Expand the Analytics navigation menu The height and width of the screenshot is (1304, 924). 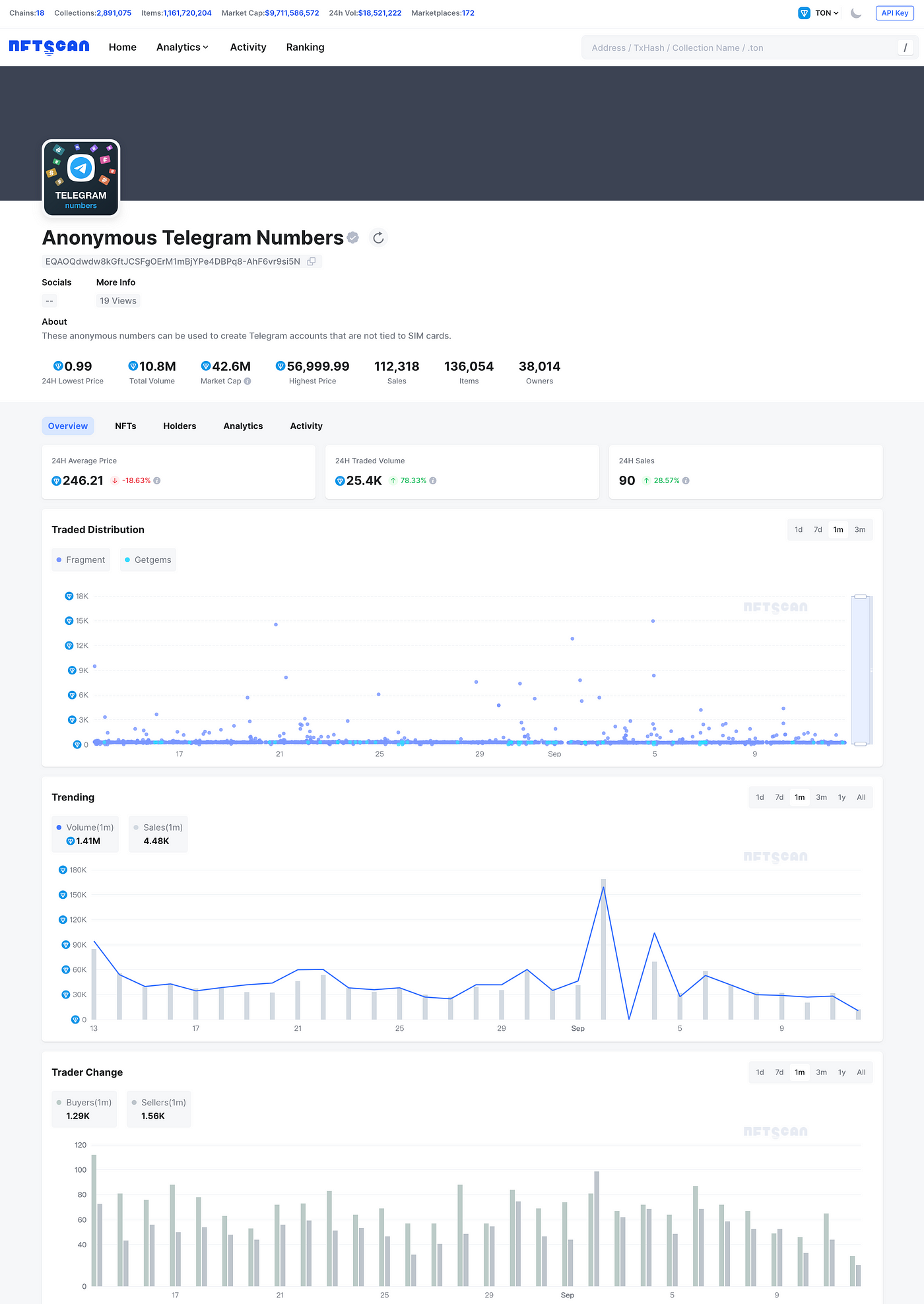(182, 48)
